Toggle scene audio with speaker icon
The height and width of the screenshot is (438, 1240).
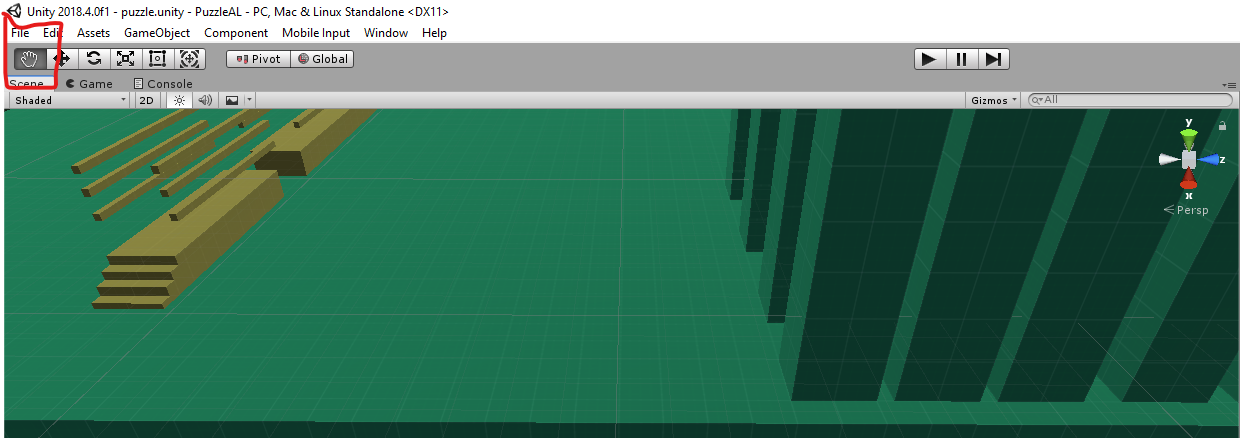click(205, 100)
